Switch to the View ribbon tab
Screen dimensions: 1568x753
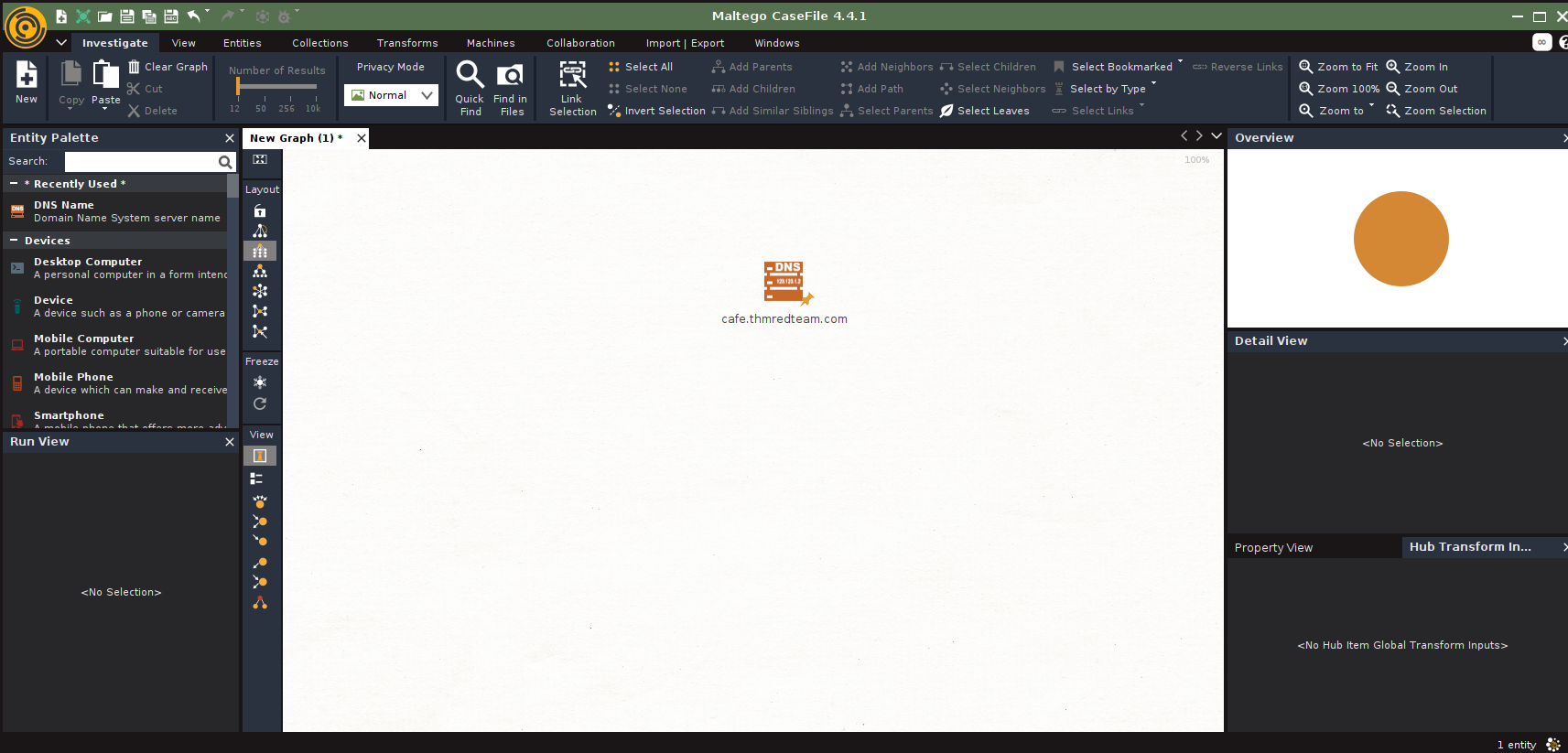coord(184,43)
